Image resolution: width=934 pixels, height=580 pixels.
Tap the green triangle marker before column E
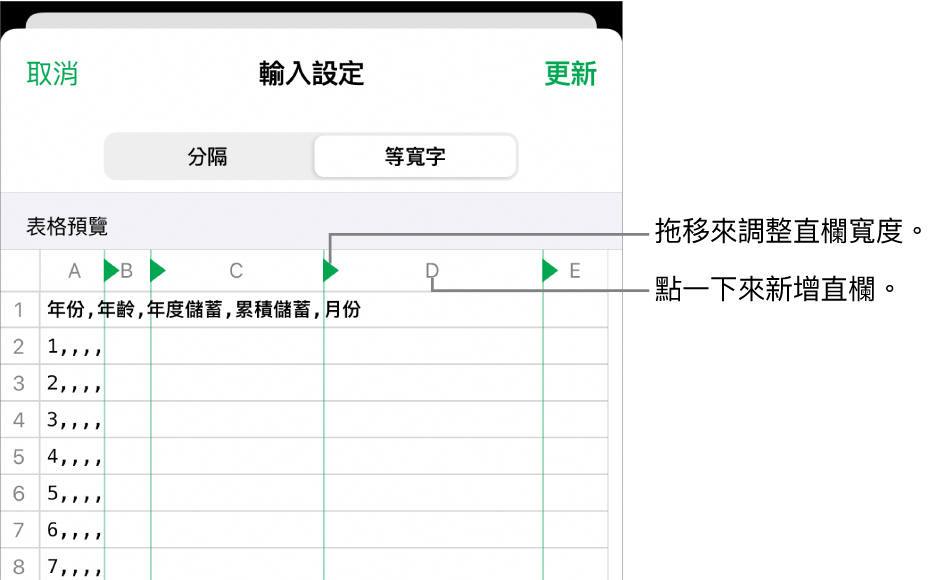(548, 271)
